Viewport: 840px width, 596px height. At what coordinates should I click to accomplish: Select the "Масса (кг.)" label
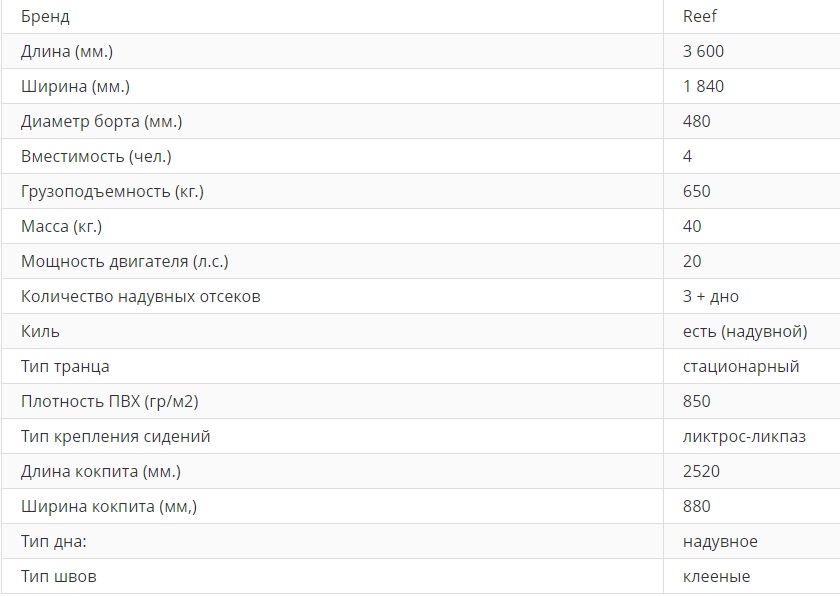click(61, 227)
